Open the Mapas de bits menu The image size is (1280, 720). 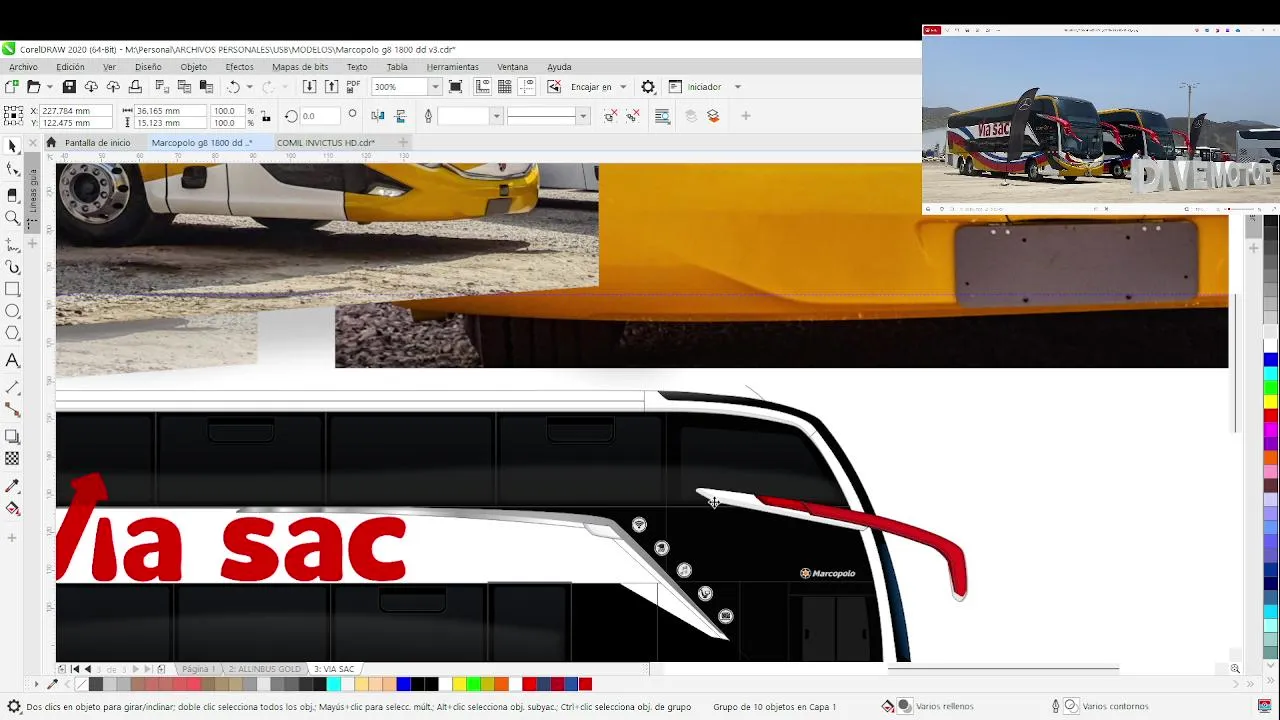(x=300, y=67)
